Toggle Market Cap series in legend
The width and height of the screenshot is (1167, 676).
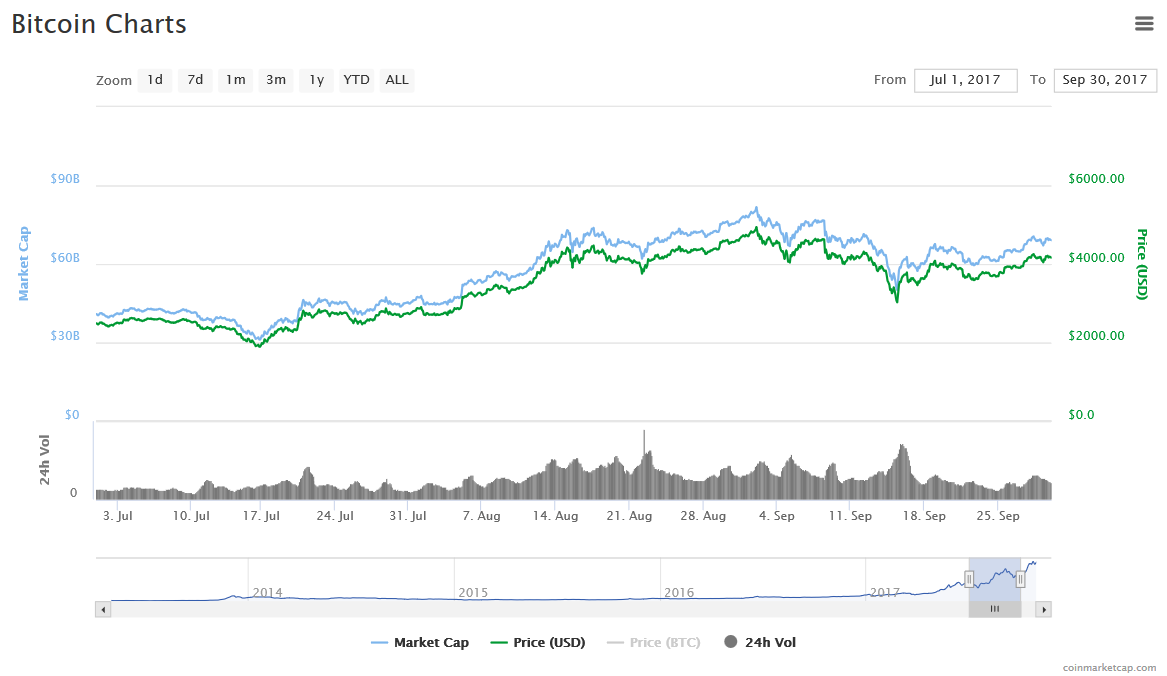click(x=420, y=642)
